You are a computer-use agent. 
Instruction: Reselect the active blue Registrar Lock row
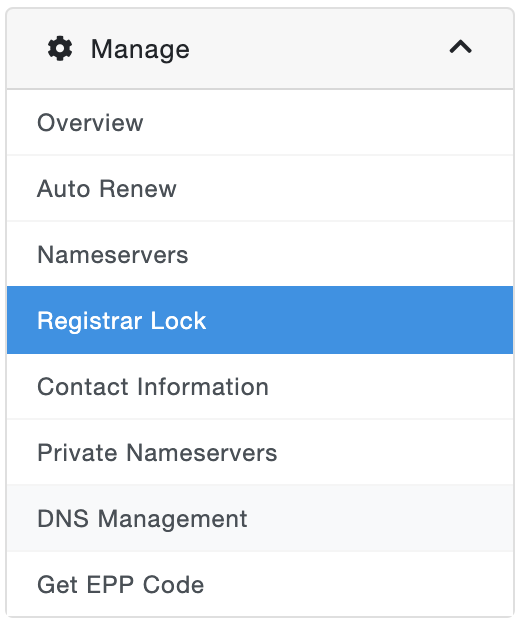click(x=260, y=320)
